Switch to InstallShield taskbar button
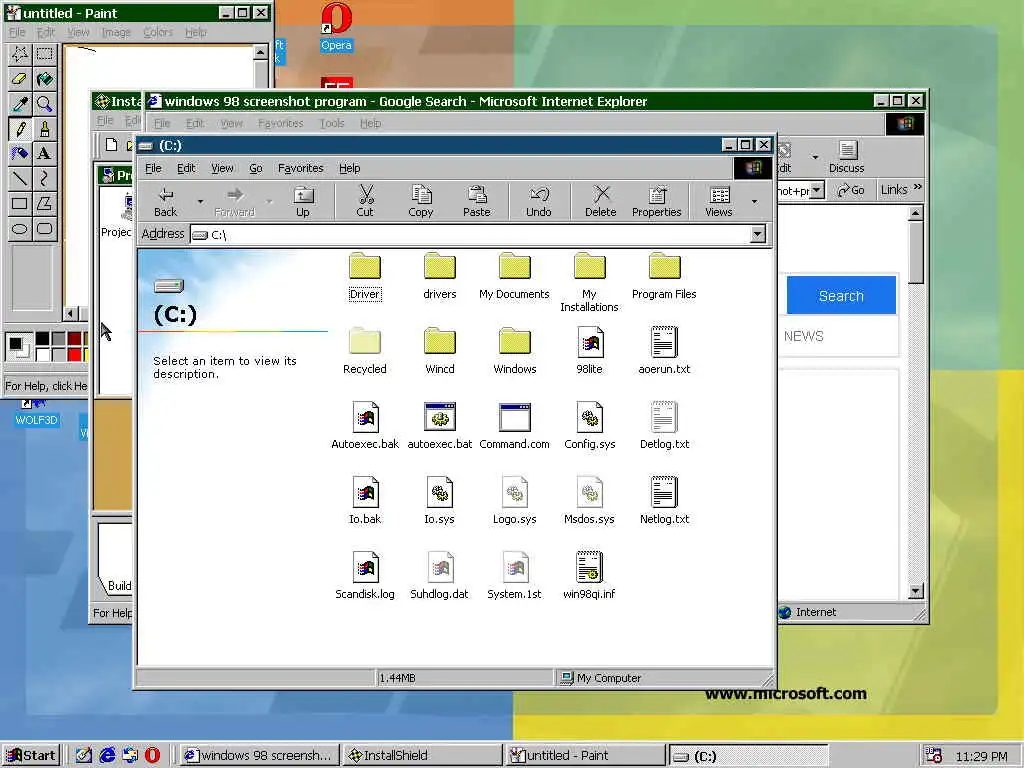This screenshot has width=1024, height=768. pos(421,756)
